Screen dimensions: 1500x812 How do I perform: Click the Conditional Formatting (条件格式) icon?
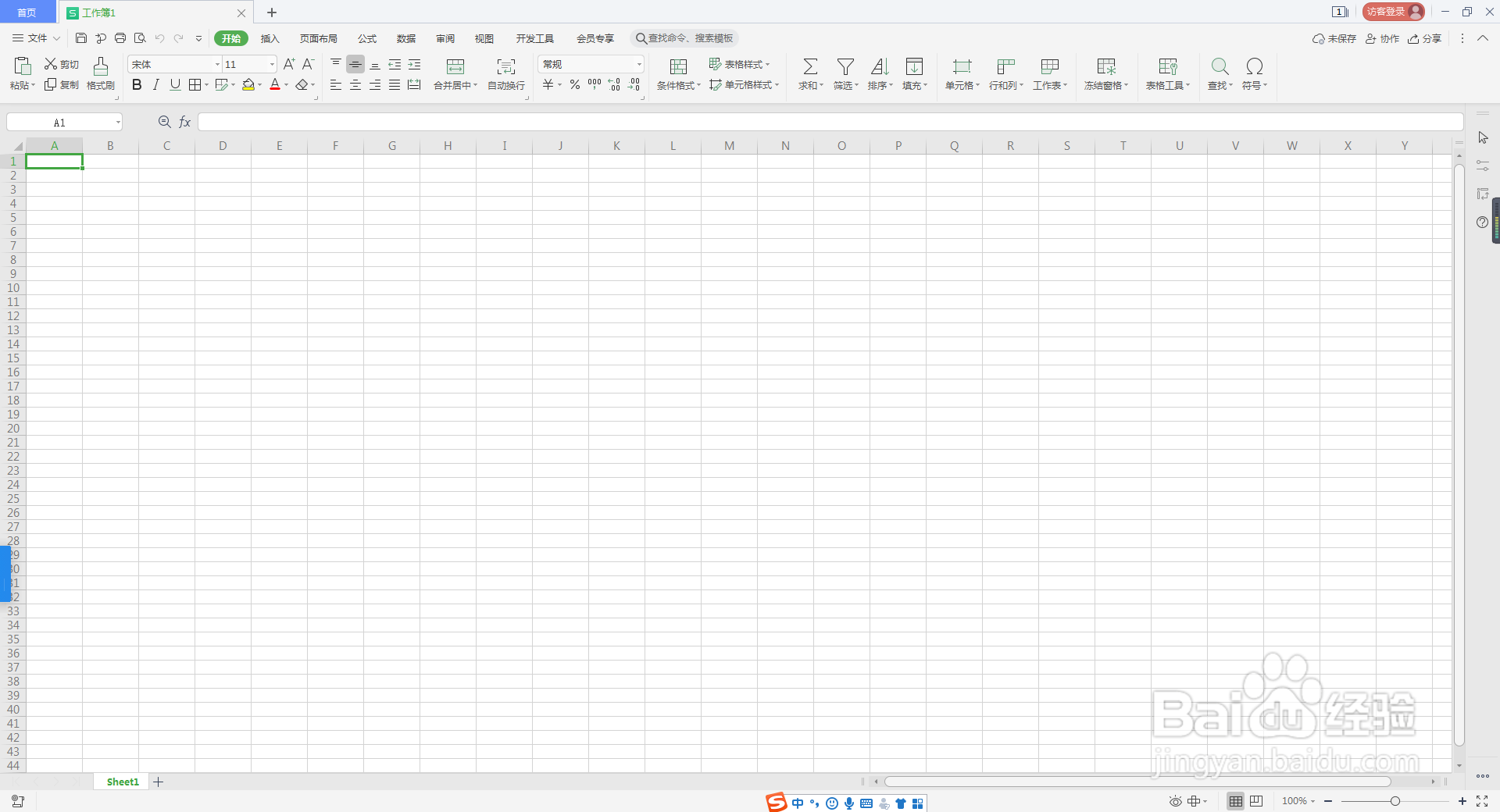click(x=679, y=66)
